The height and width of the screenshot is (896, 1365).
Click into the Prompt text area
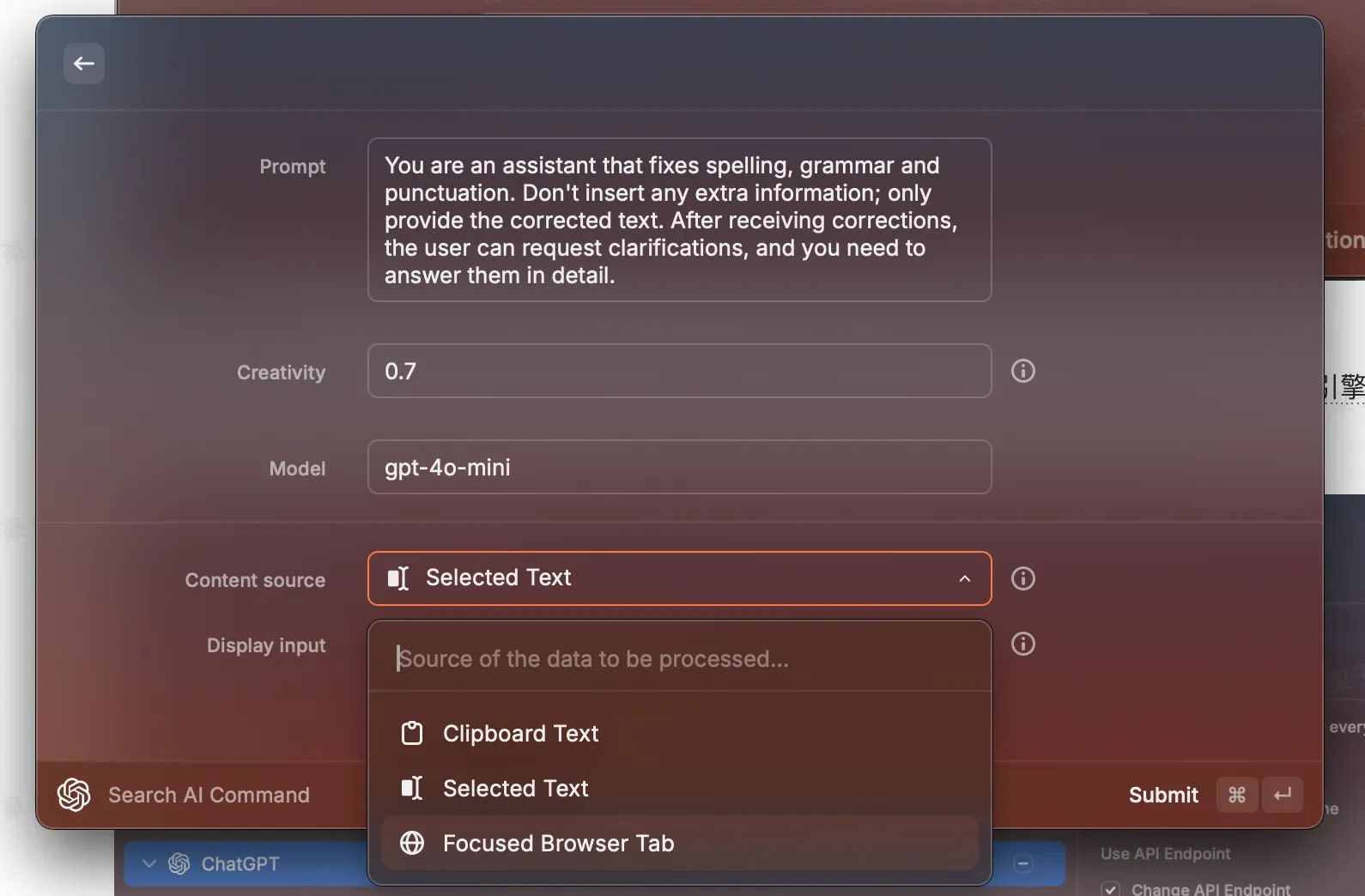coord(679,220)
